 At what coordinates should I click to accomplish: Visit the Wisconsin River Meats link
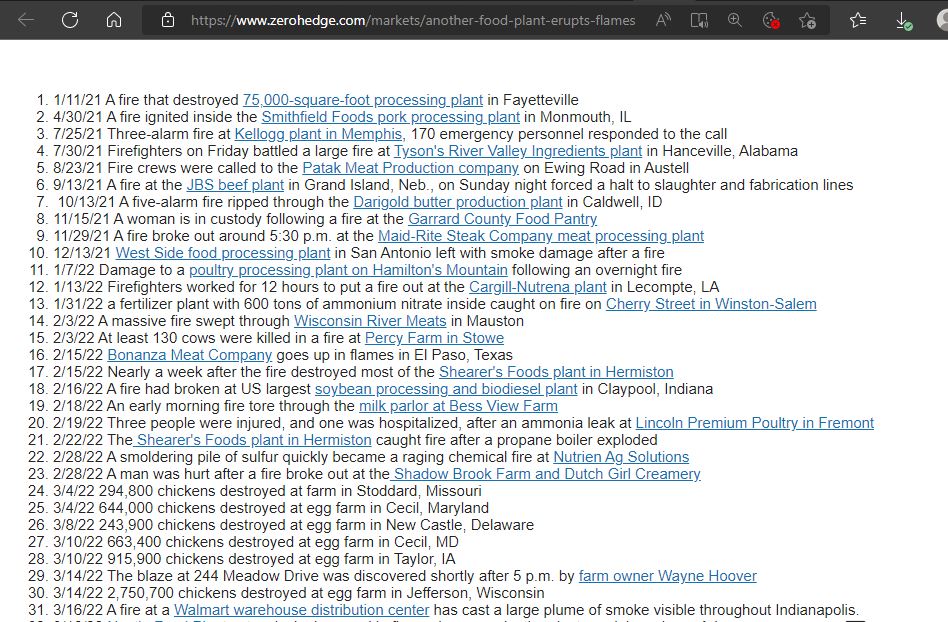click(370, 320)
